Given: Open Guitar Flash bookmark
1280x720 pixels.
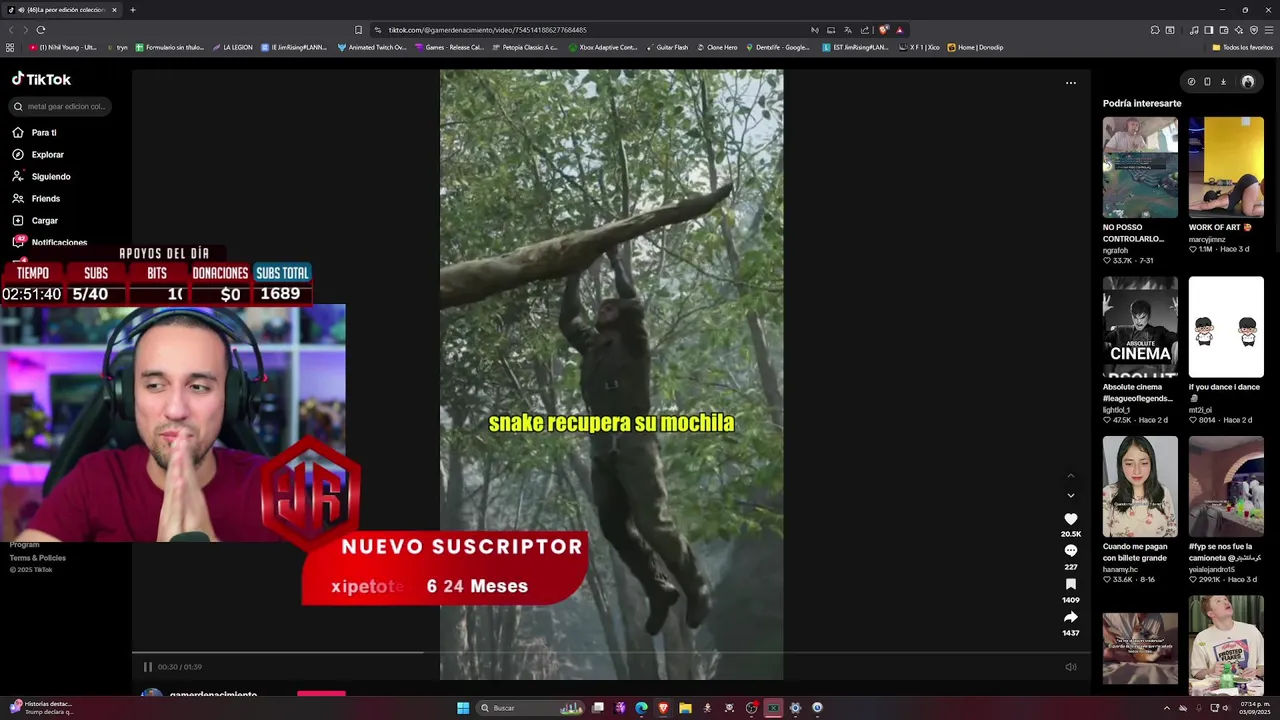Looking at the screenshot, I should (666, 47).
